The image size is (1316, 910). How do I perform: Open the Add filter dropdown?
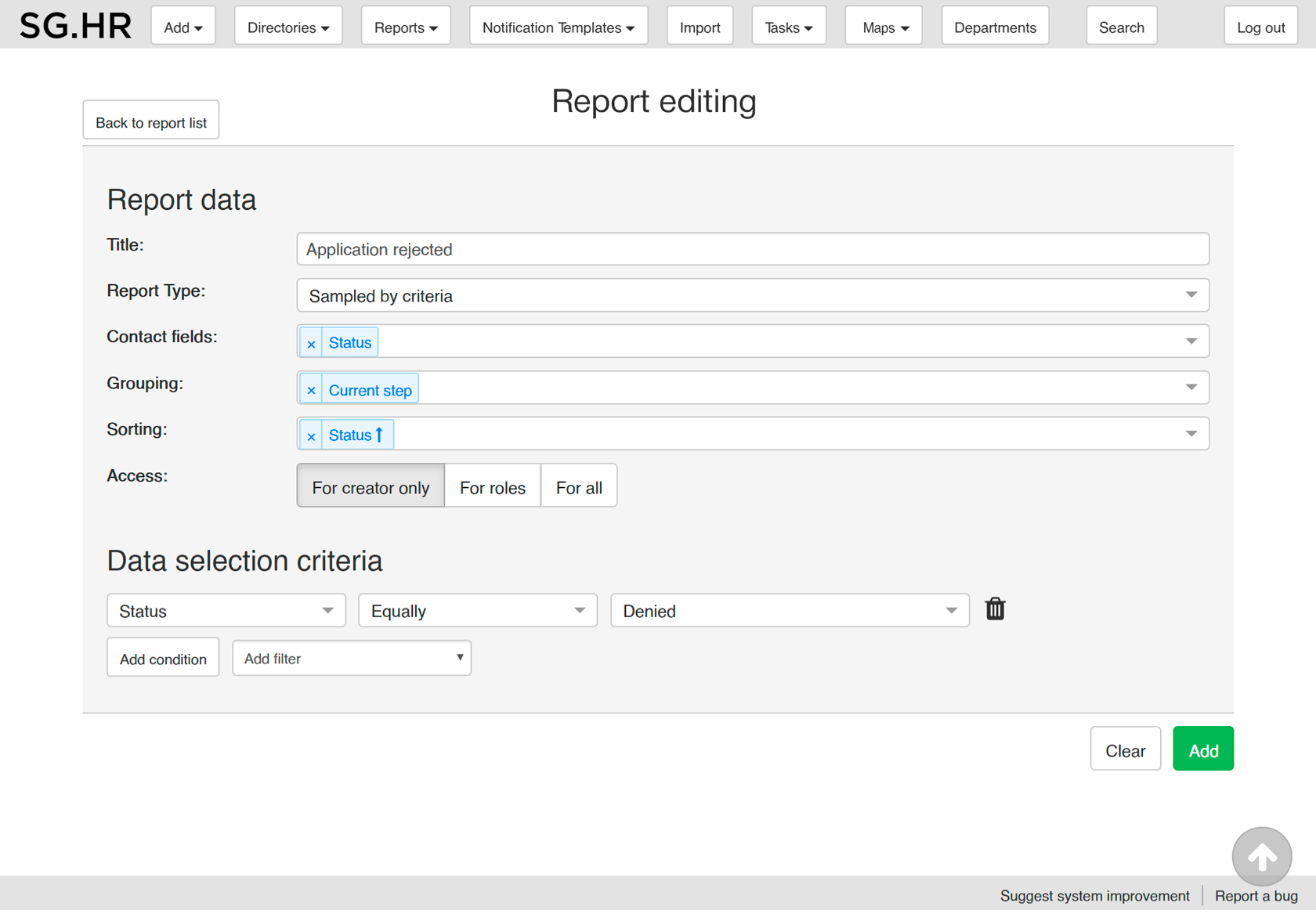(x=352, y=659)
